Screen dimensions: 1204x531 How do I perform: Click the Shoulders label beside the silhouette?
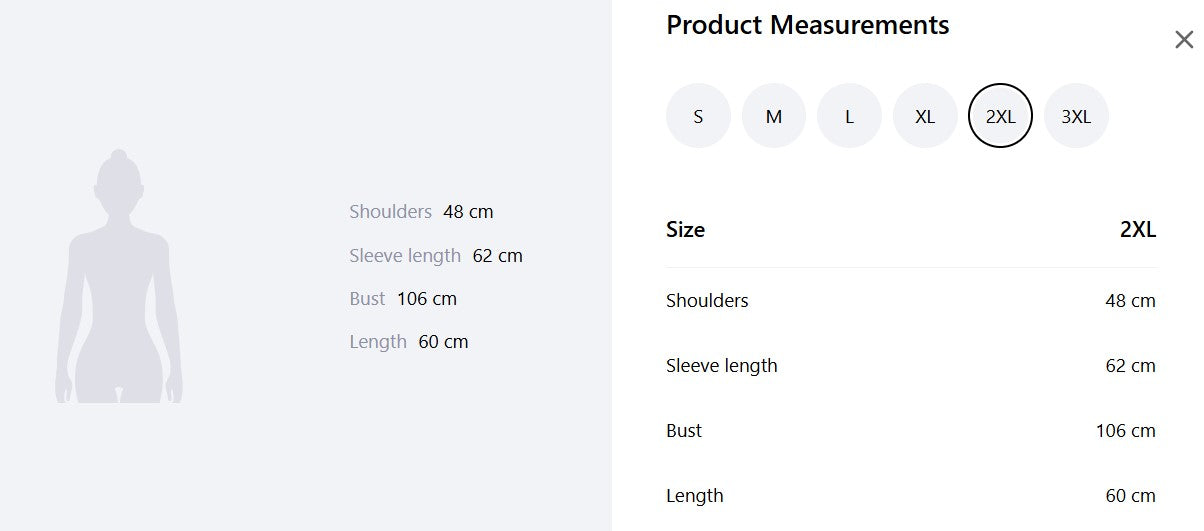pos(390,212)
